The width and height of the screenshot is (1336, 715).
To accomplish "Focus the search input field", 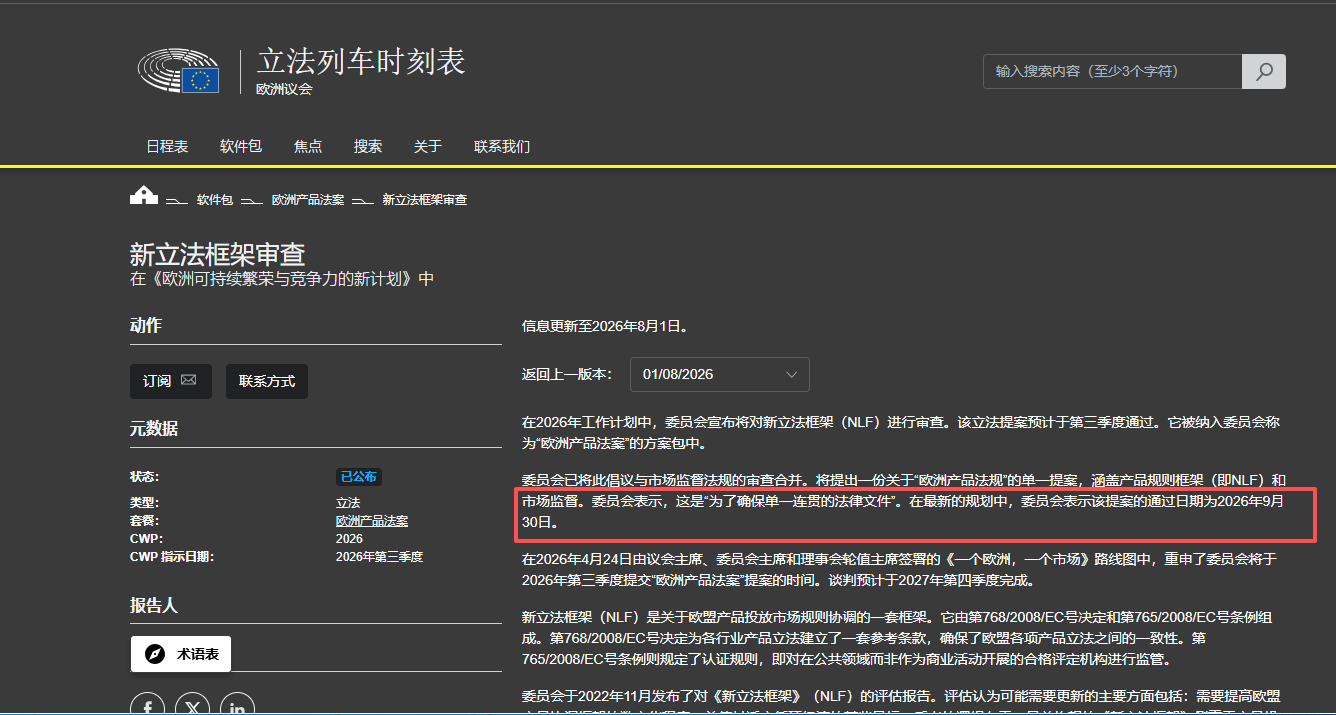I will (x=1112, y=71).
